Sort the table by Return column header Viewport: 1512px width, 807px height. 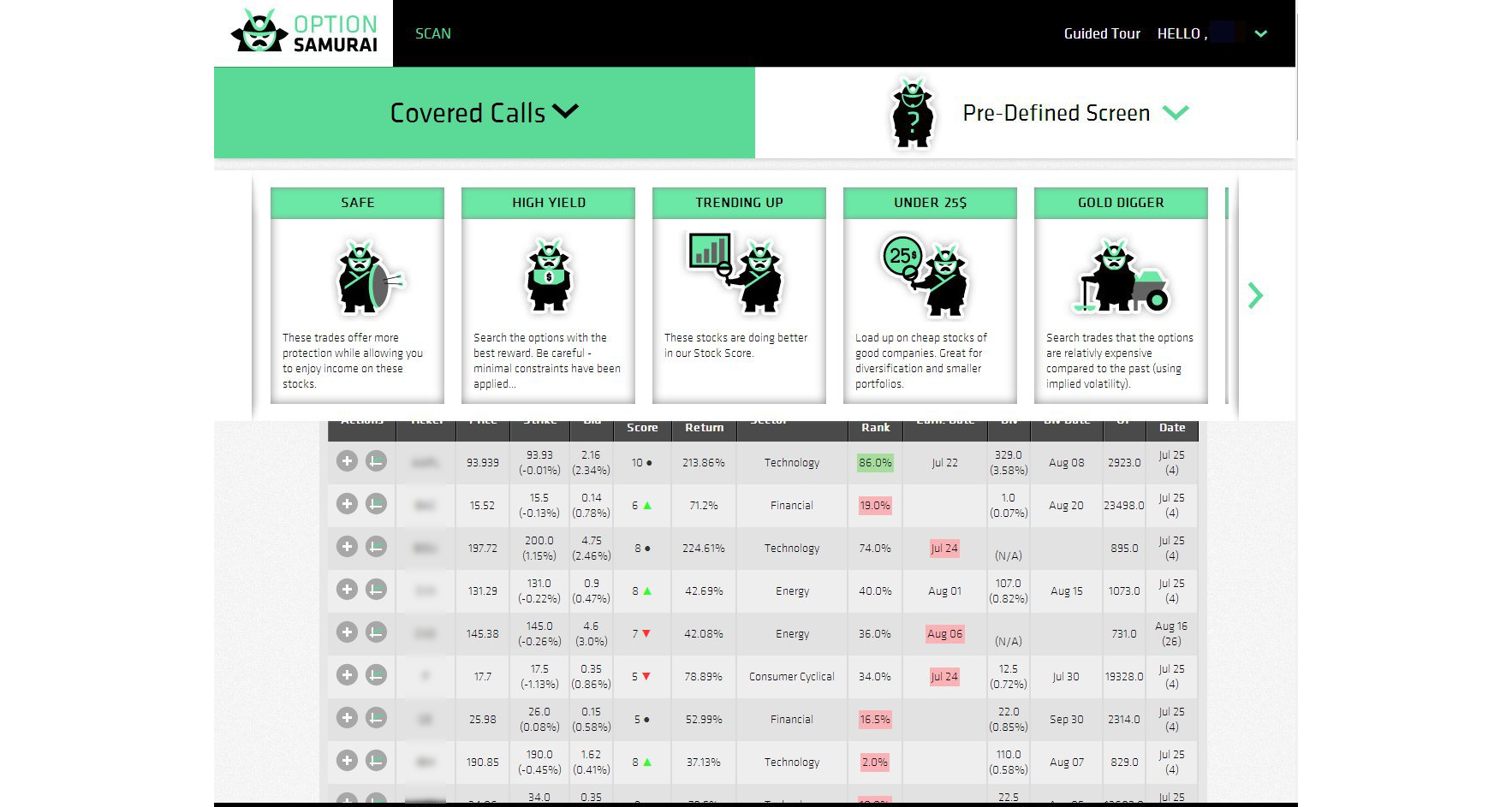point(704,427)
